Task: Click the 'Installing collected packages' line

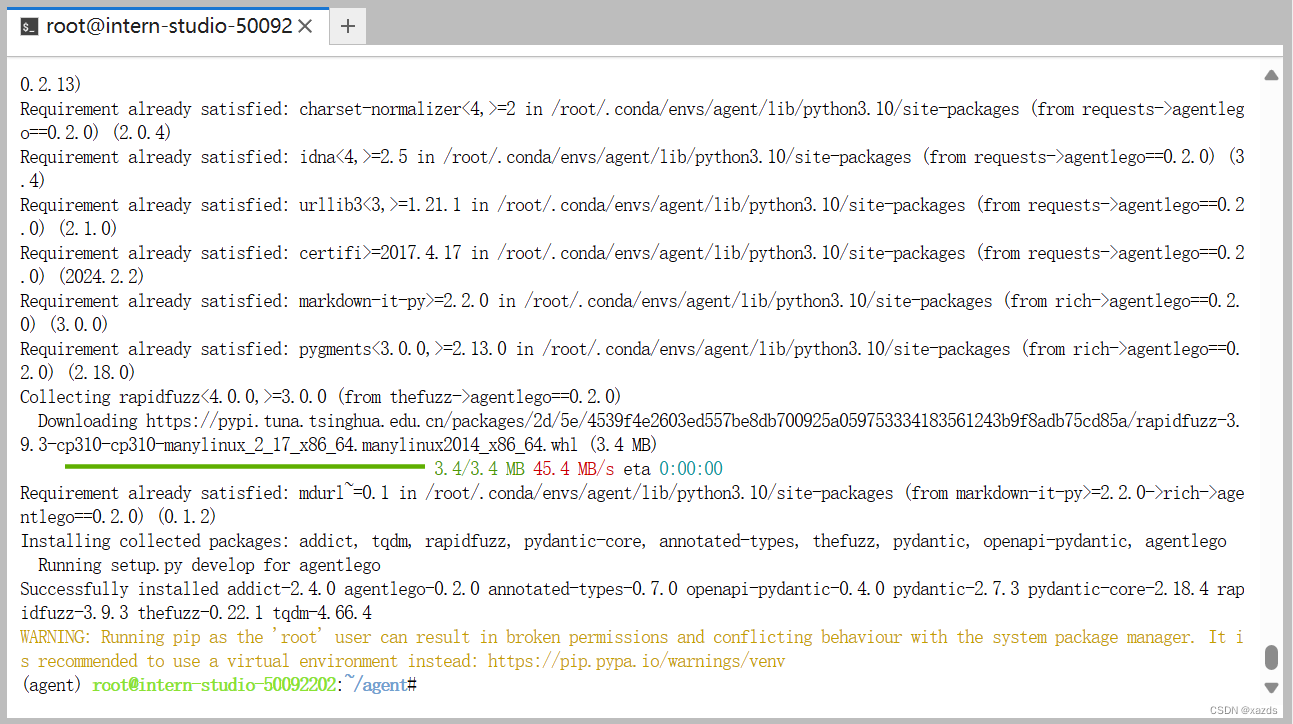Action: (623, 541)
